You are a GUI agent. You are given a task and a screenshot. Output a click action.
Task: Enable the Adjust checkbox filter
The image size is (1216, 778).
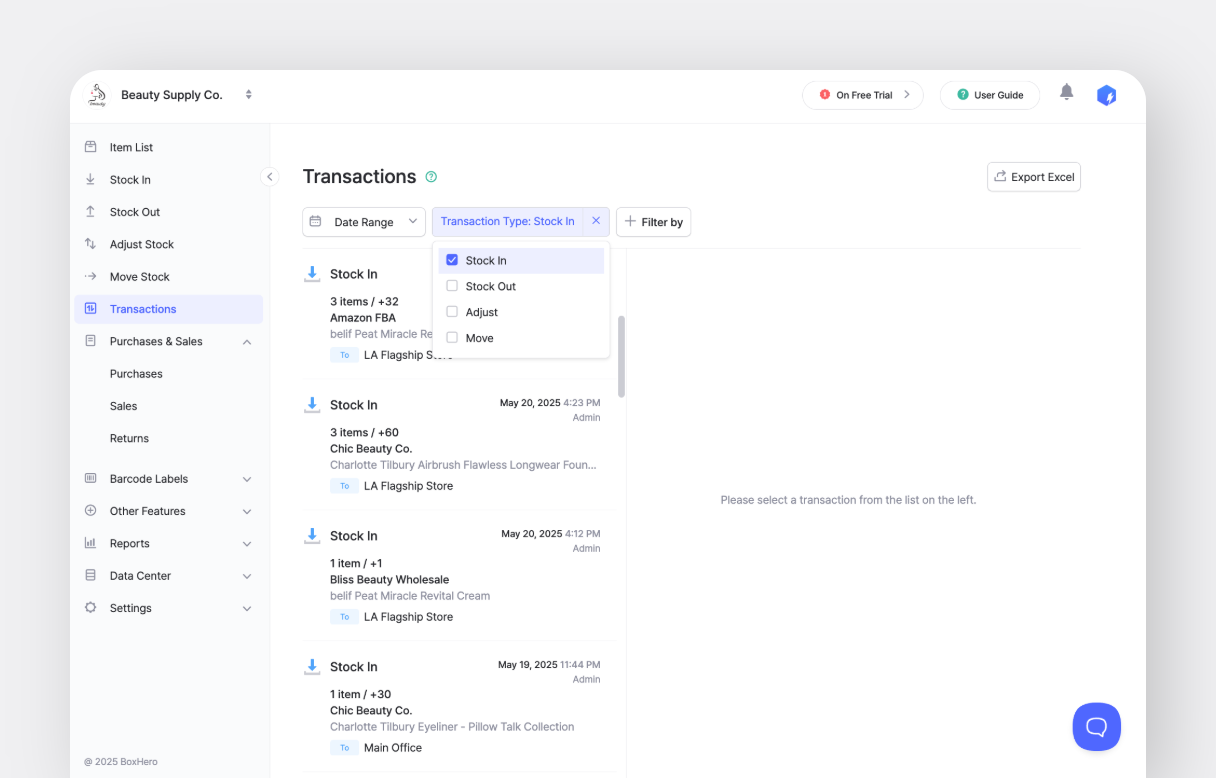452,312
